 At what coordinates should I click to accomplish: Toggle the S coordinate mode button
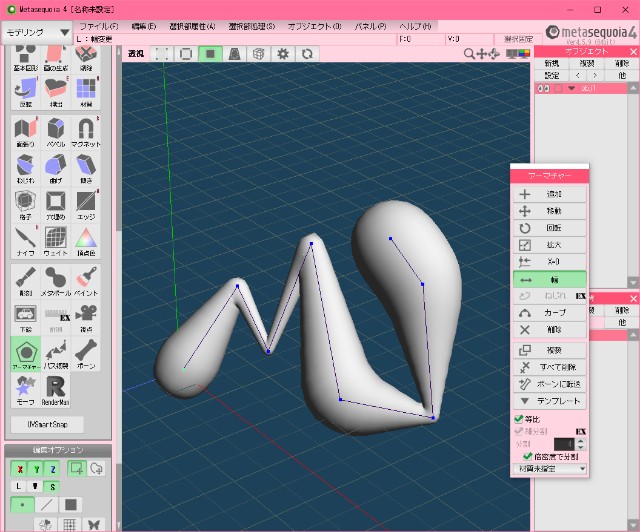[52, 486]
